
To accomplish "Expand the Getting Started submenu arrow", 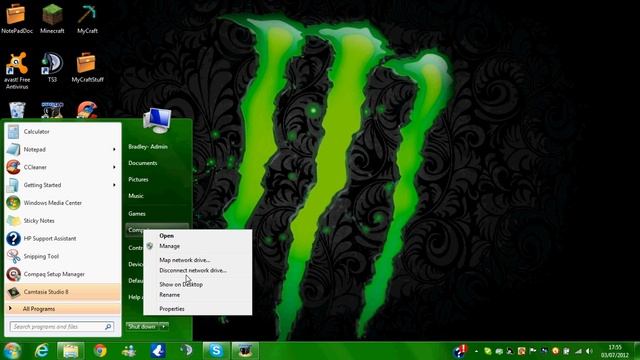I will coord(114,185).
